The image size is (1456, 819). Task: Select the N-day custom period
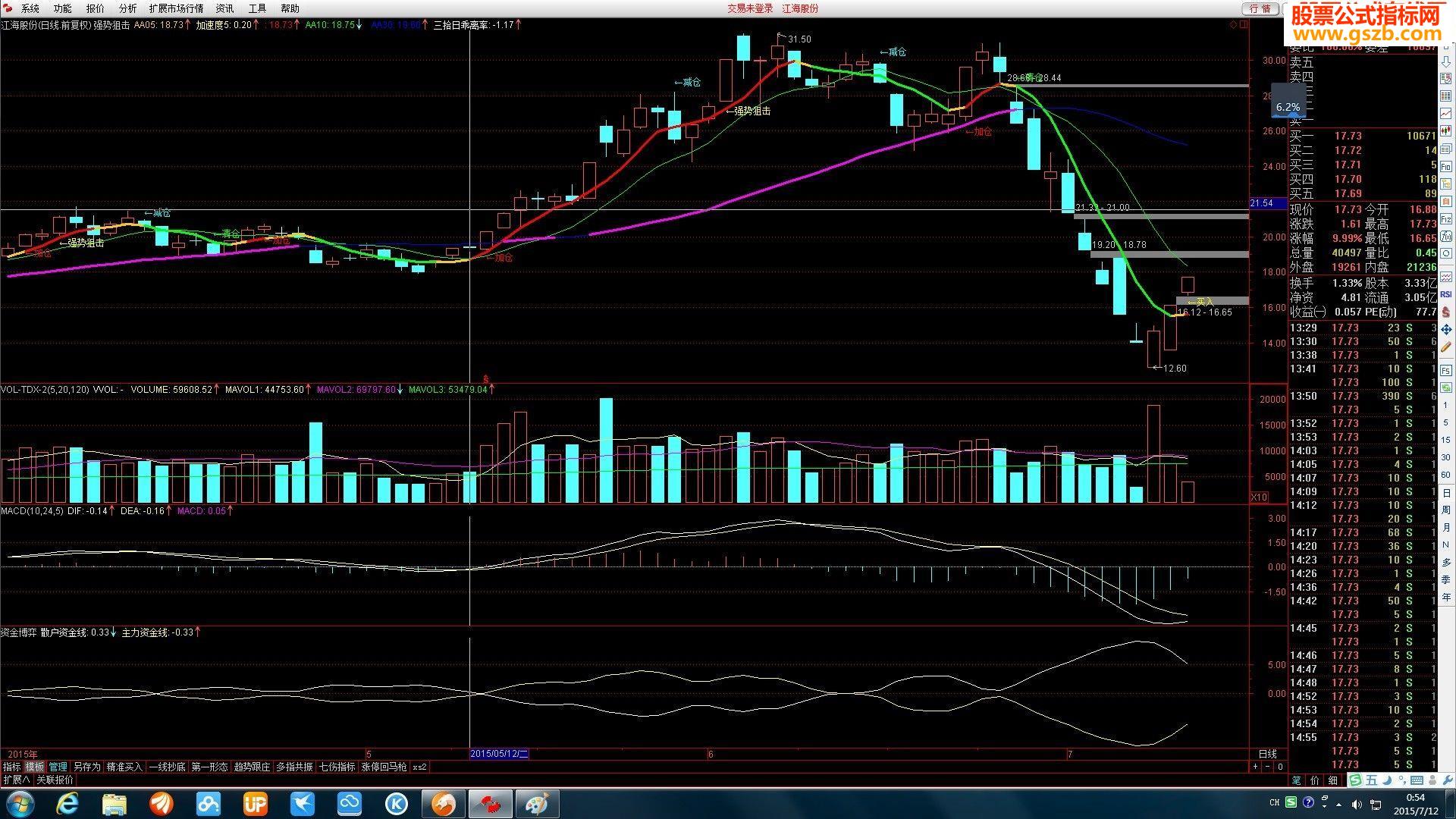tap(1446, 544)
